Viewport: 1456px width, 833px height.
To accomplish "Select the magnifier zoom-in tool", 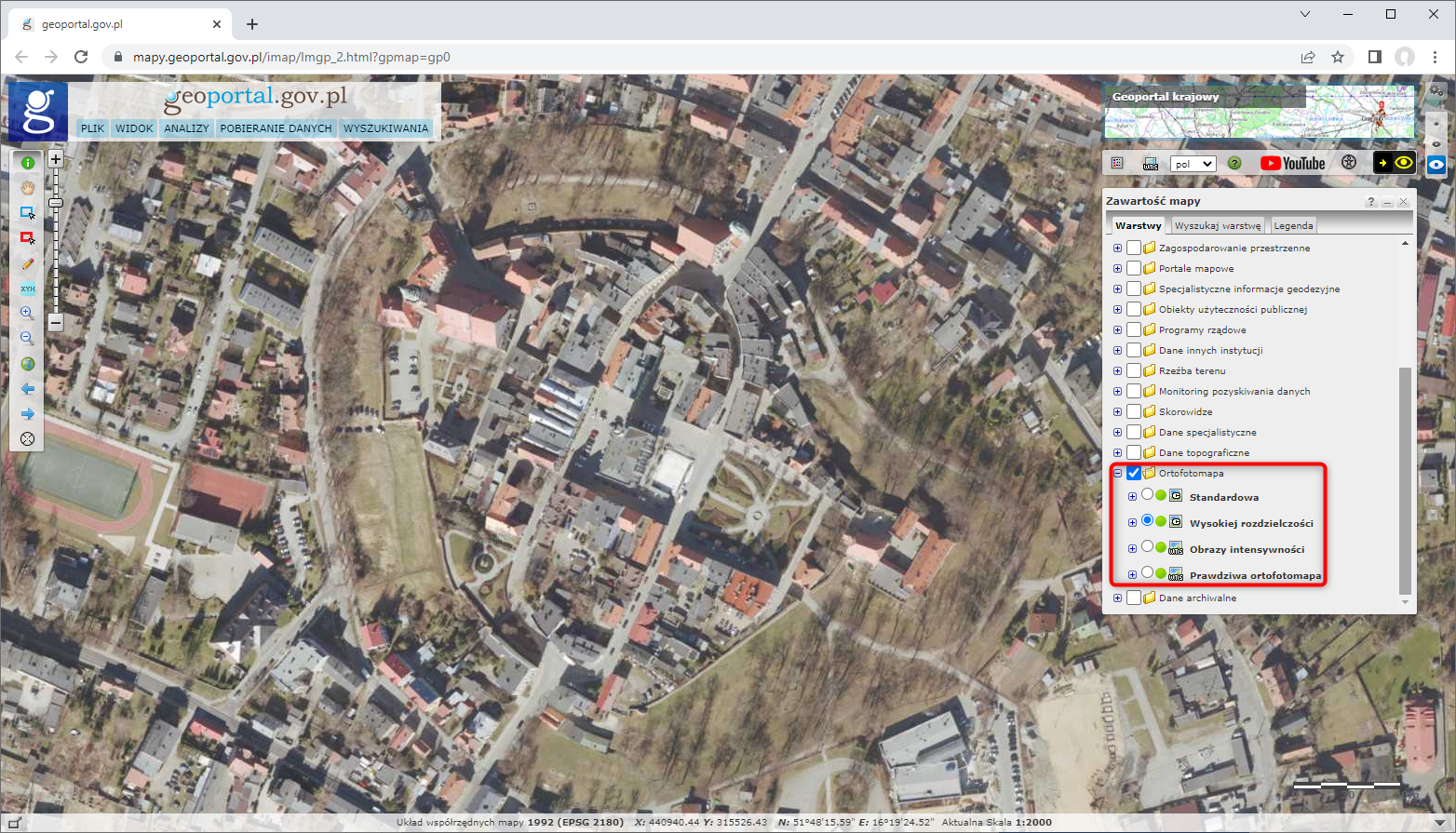I will [27, 314].
